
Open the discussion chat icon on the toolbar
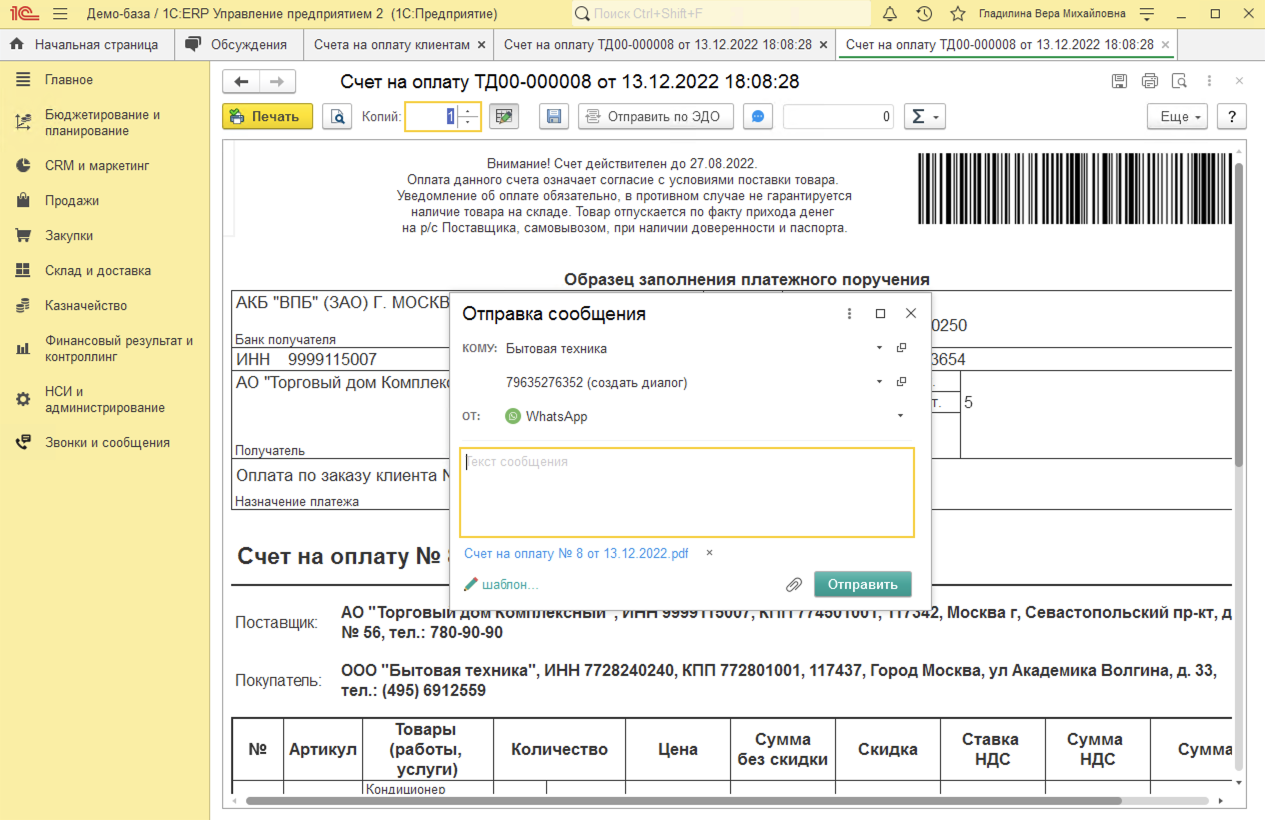[x=757, y=116]
